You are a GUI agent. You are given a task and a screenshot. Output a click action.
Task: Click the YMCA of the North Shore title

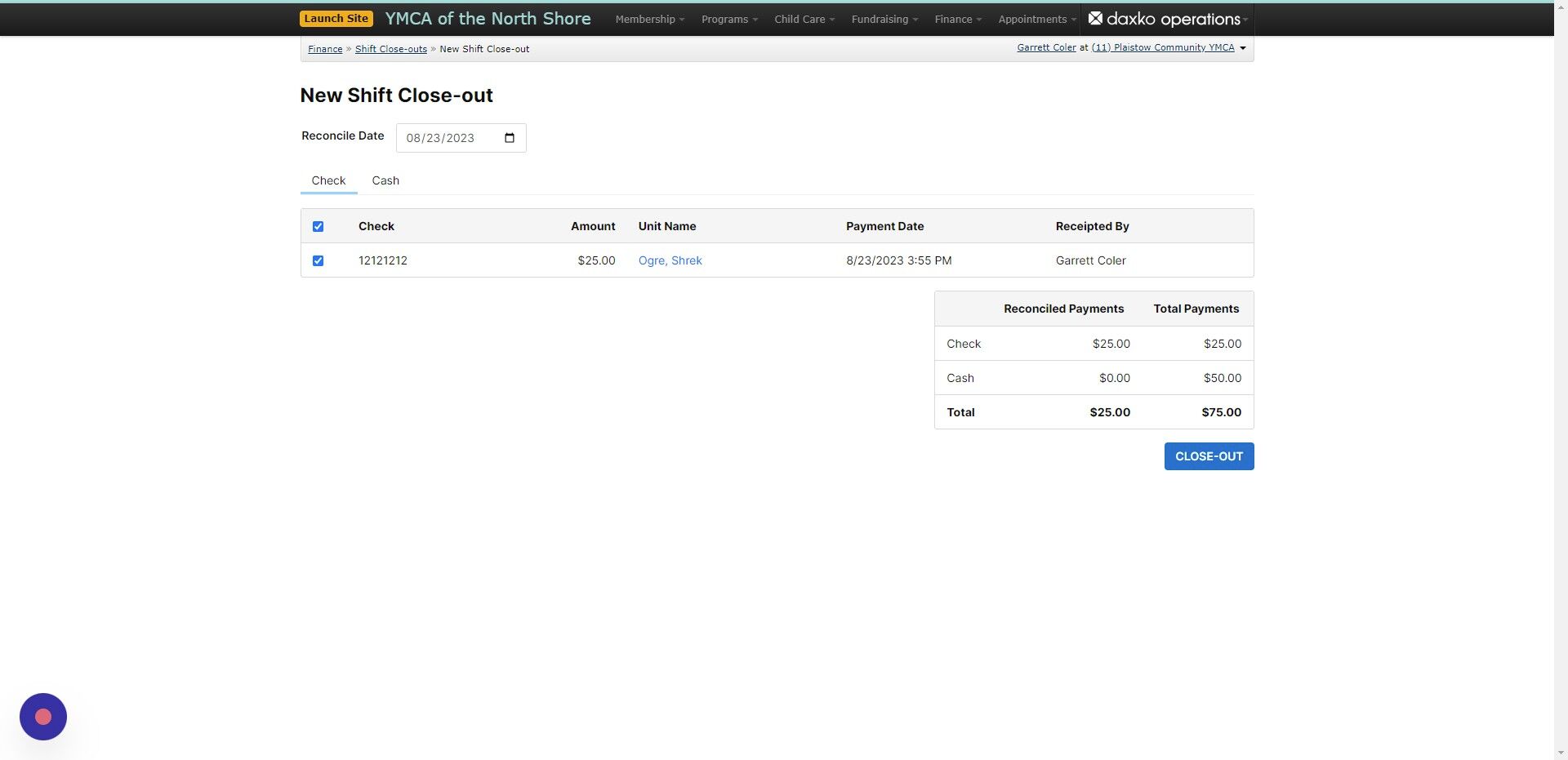point(488,18)
